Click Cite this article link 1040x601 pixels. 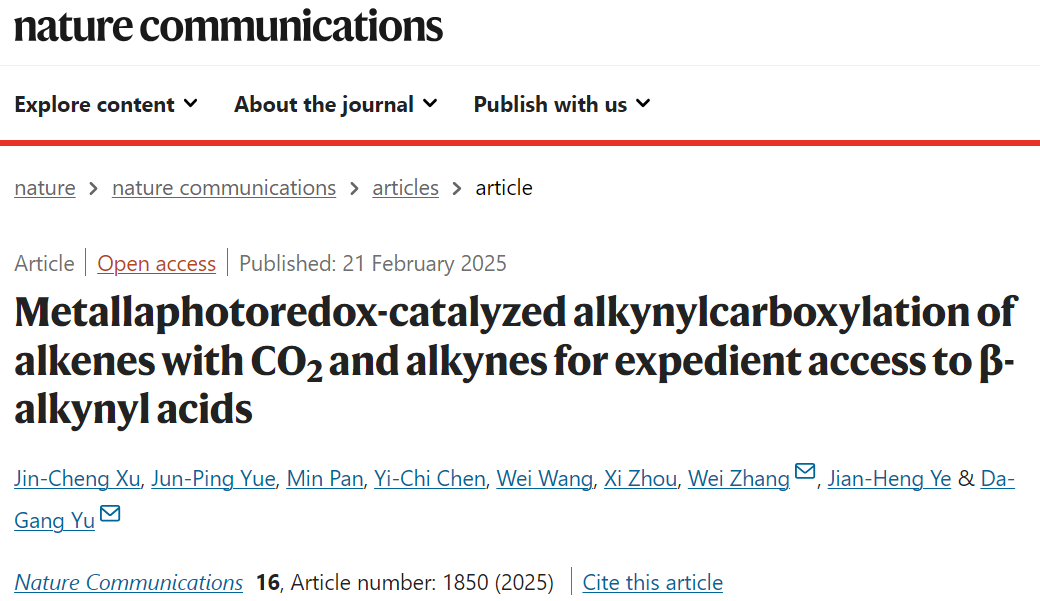coord(653,582)
